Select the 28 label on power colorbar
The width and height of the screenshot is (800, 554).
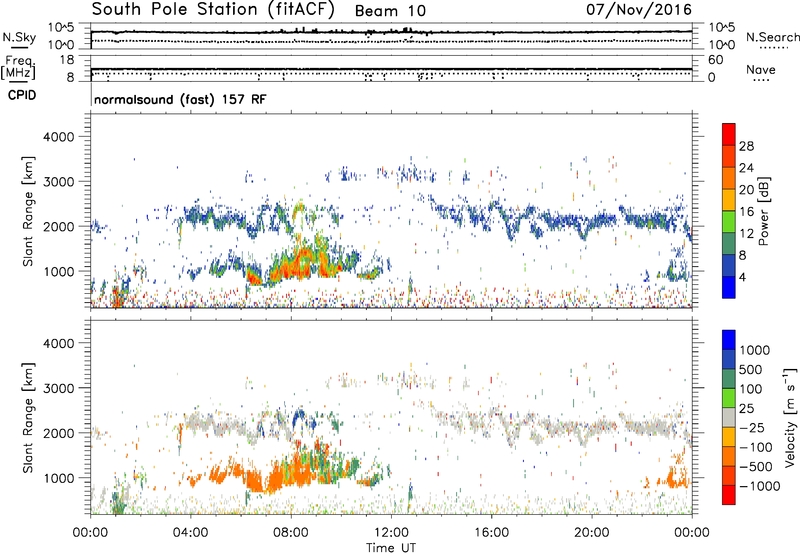click(x=746, y=146)
